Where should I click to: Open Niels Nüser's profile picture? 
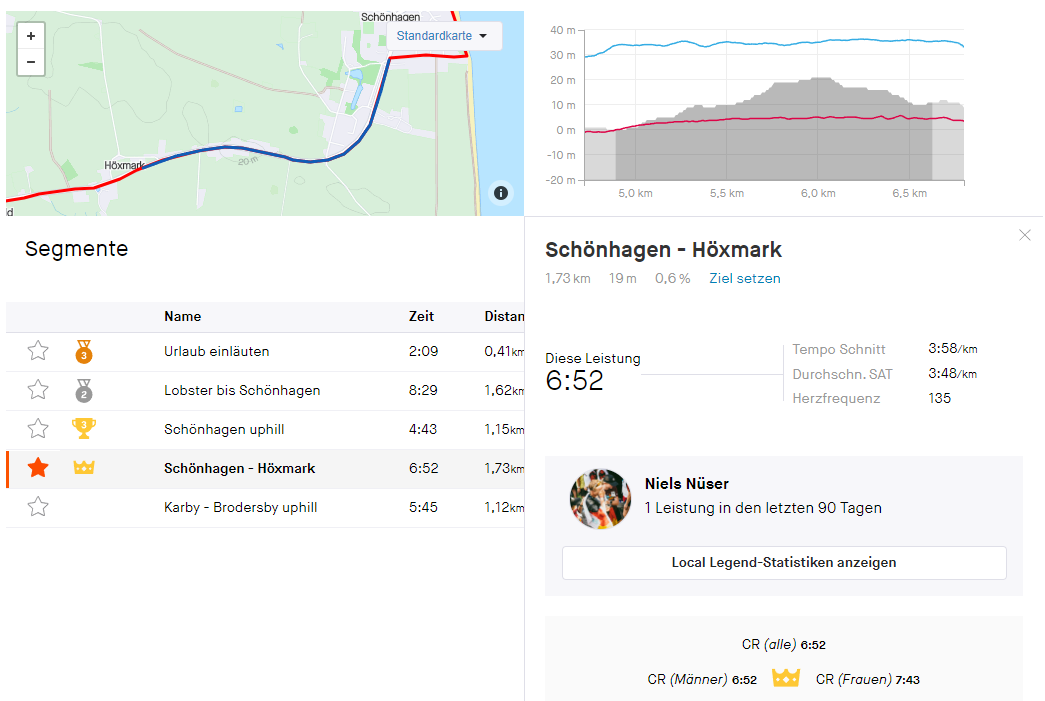(600, 499)
